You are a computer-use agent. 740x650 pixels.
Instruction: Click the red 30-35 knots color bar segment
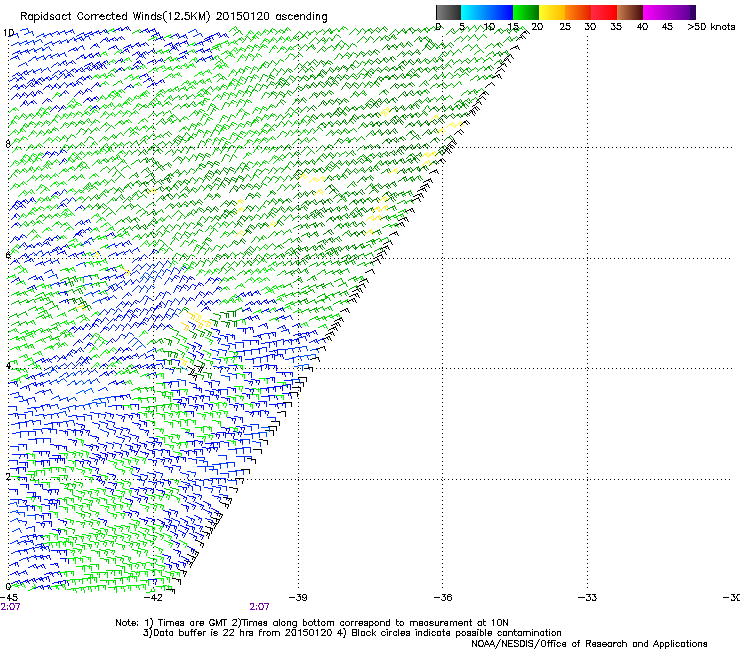[x=604, y=12]
